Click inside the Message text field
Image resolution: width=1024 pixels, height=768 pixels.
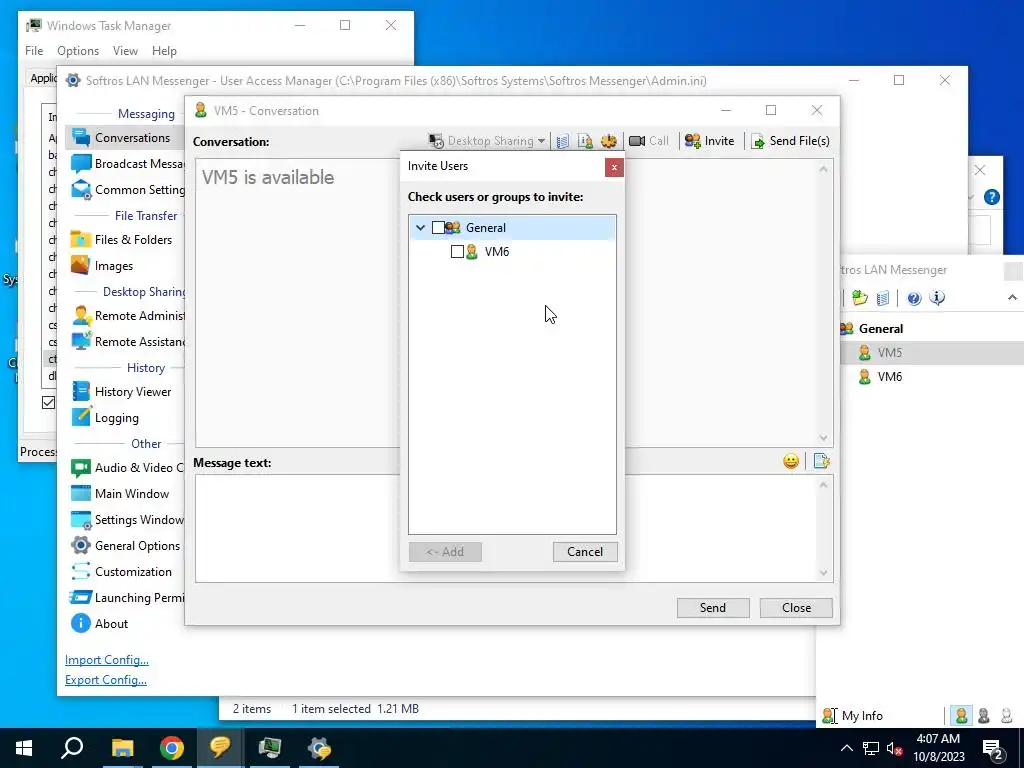(x=505, y=528)
